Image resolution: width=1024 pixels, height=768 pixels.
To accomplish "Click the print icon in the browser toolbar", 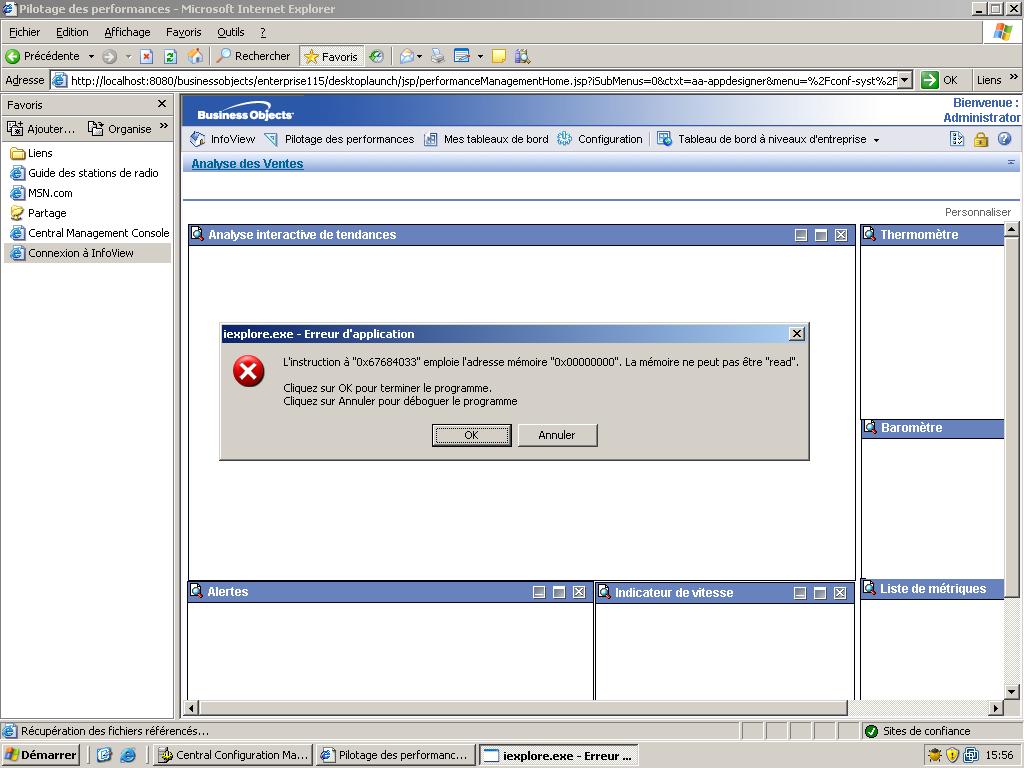I will coord(437,56).
